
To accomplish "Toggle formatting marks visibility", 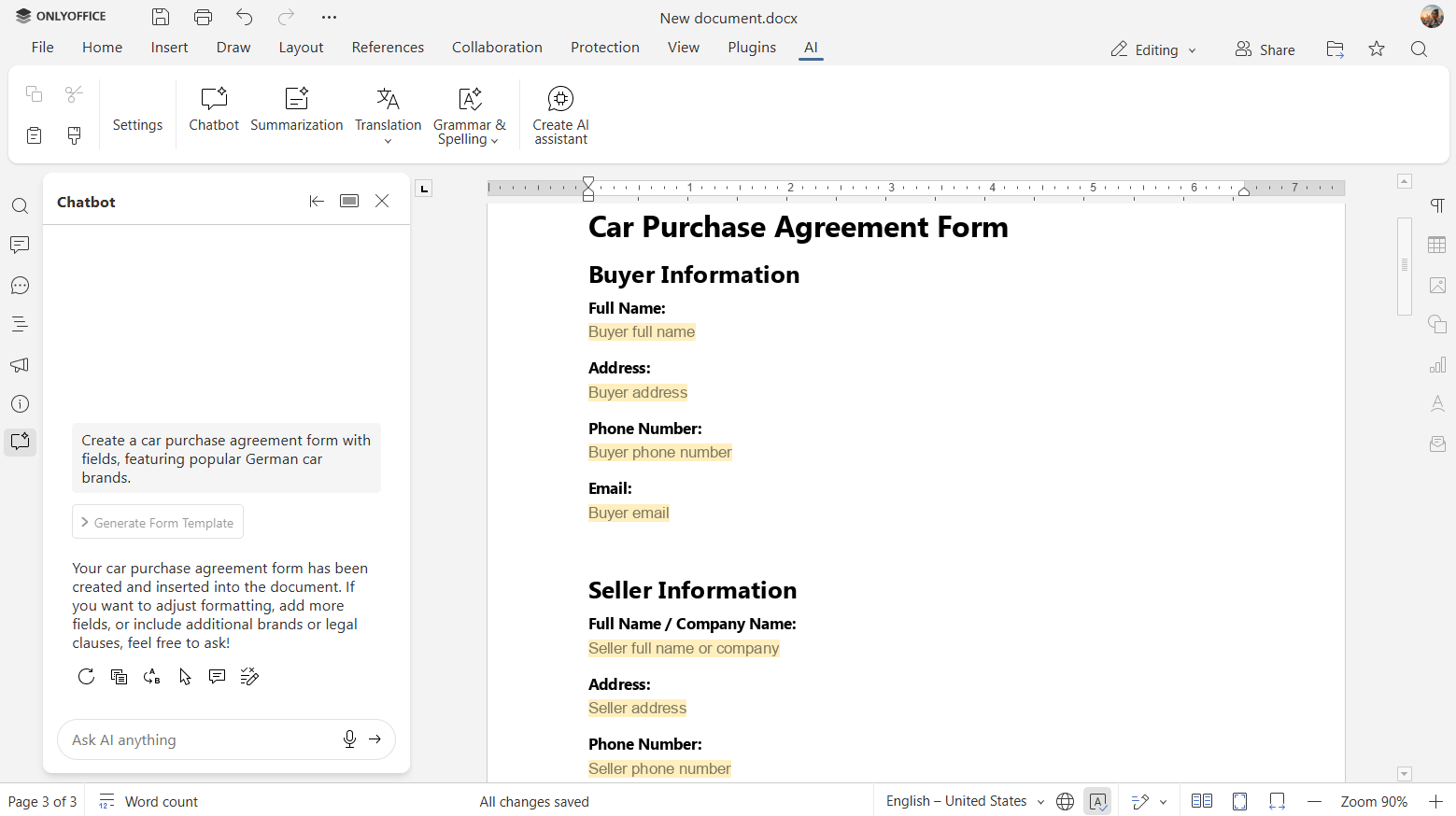I will coord(1436,204).
